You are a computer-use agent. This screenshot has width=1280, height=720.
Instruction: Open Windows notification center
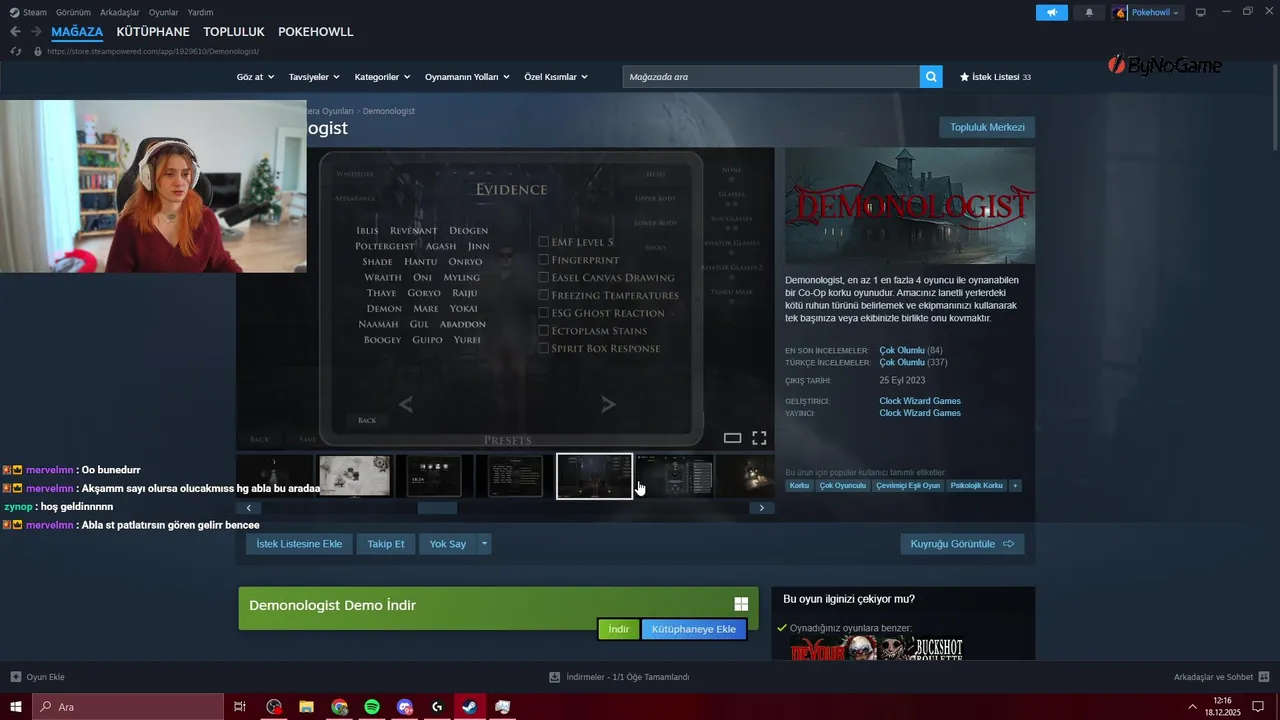pos(1258,707)
